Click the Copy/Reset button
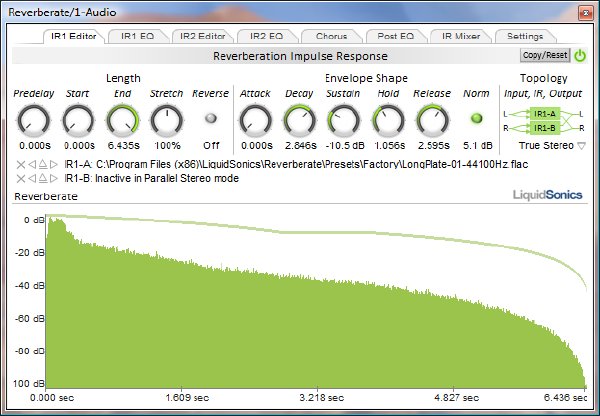The width and height of the screenshot is (600, 416). point(545,55)
